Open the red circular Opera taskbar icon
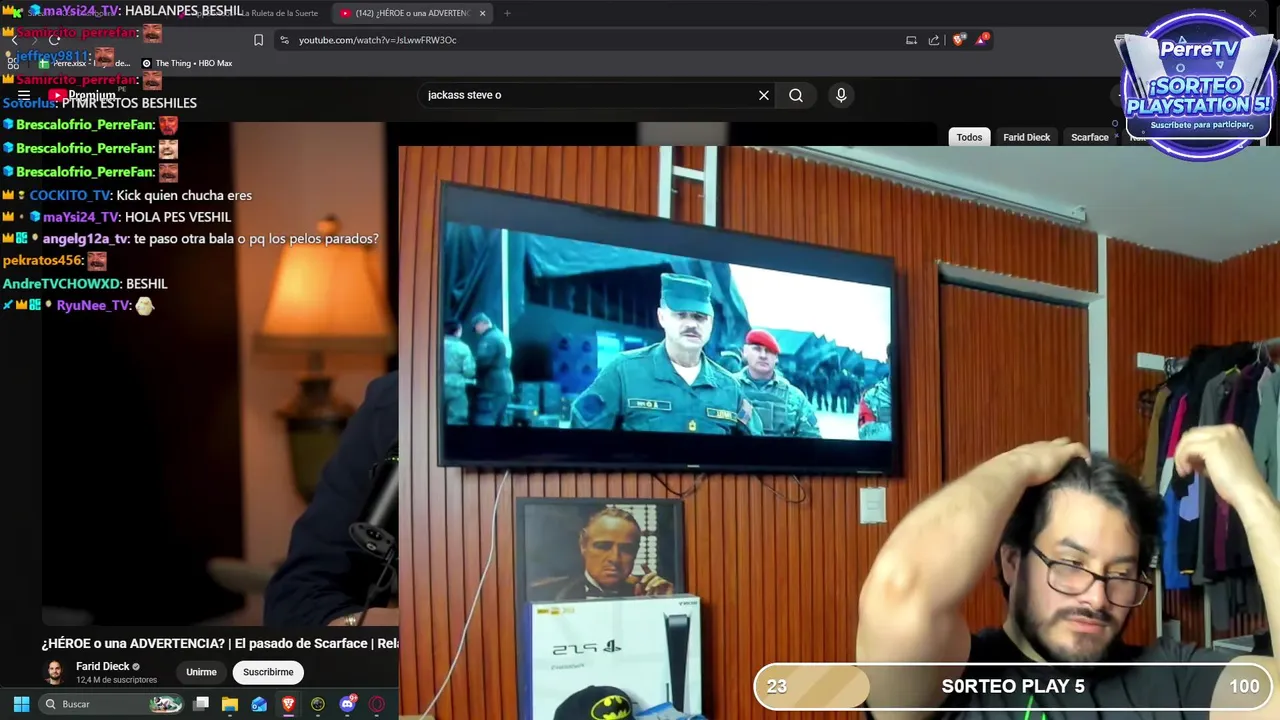The width and height of the screenshot is (1280, 720). tap(377, 704)
